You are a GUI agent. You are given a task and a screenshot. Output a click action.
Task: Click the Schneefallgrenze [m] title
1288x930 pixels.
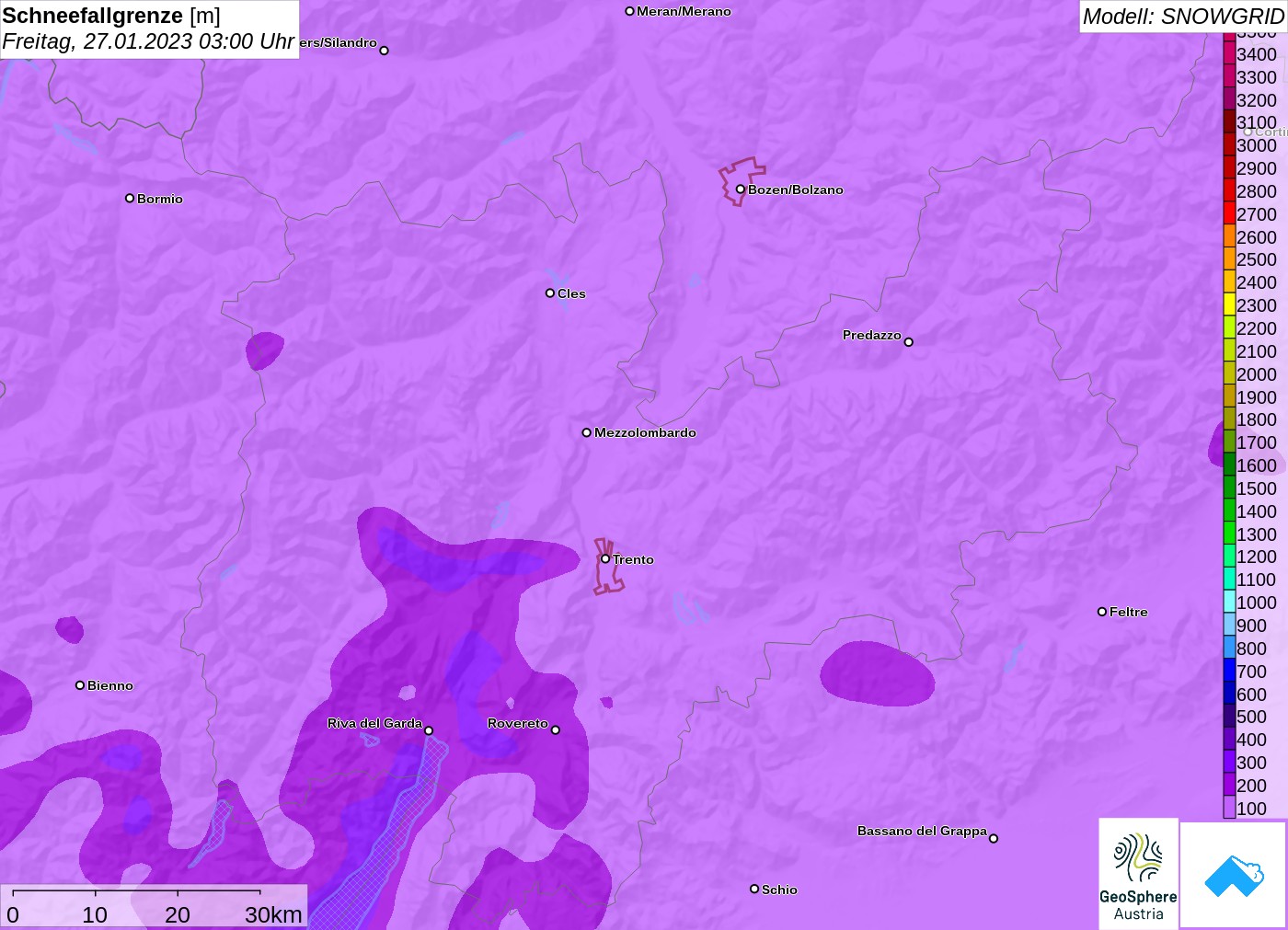coord(111,16)
